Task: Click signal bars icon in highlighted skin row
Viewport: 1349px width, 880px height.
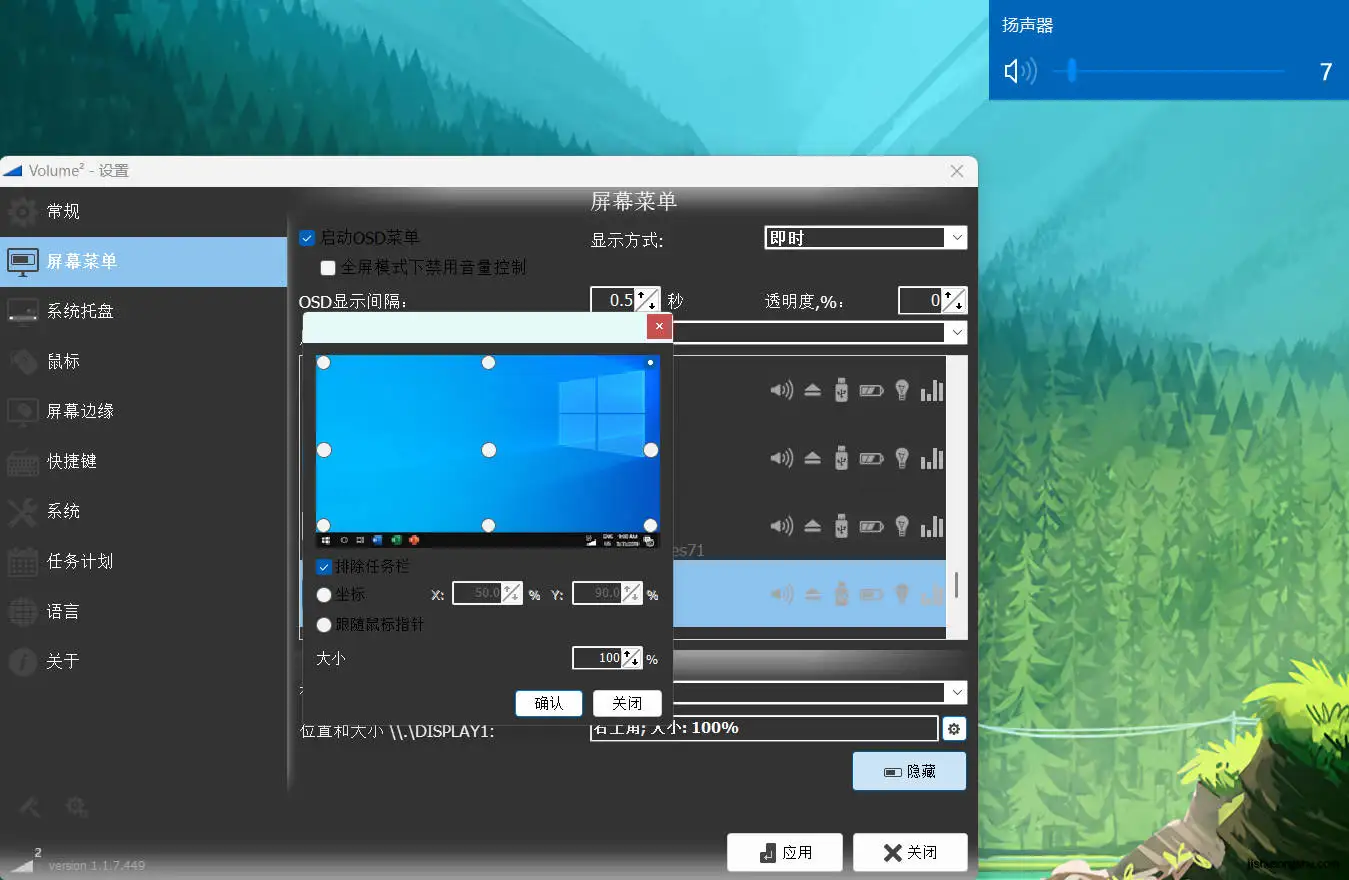Action: 932,594
